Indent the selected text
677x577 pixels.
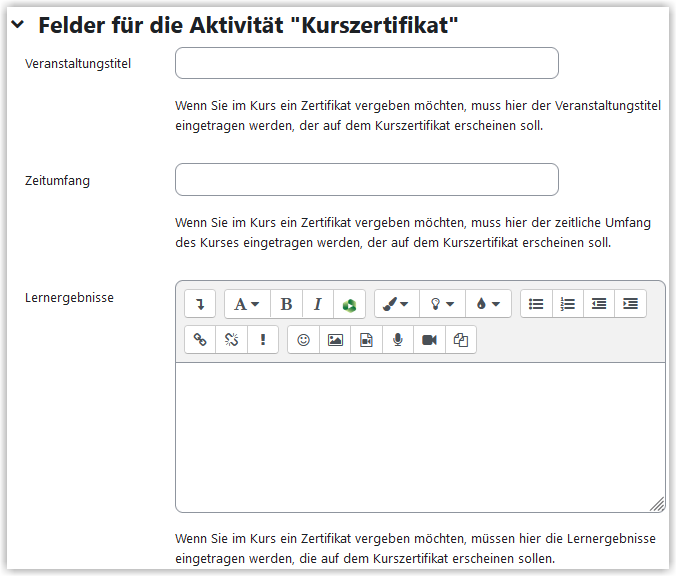(630, 304)
